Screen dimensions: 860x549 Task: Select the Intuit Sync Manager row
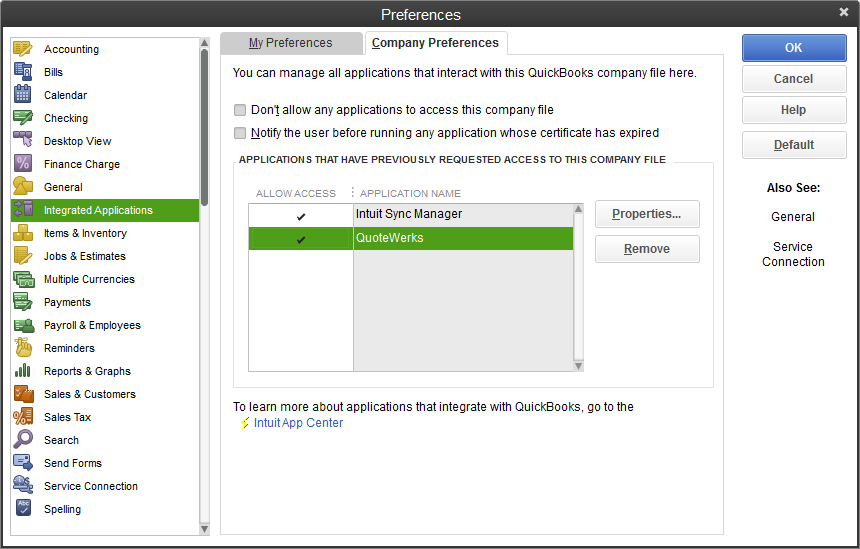click(462, 215)
